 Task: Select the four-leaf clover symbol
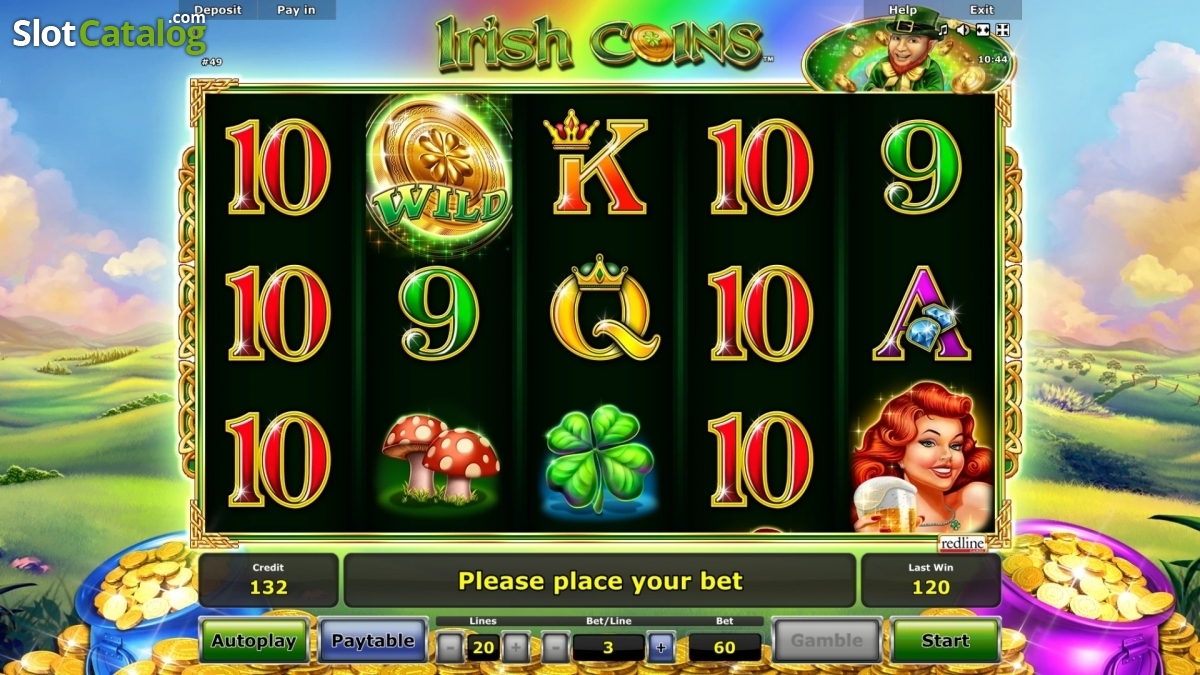point(599,459)
